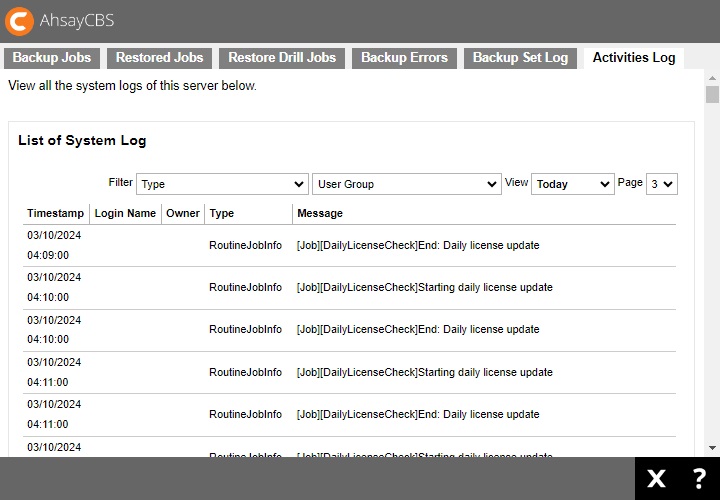Change the View period from Today

[x=572, y=185]
